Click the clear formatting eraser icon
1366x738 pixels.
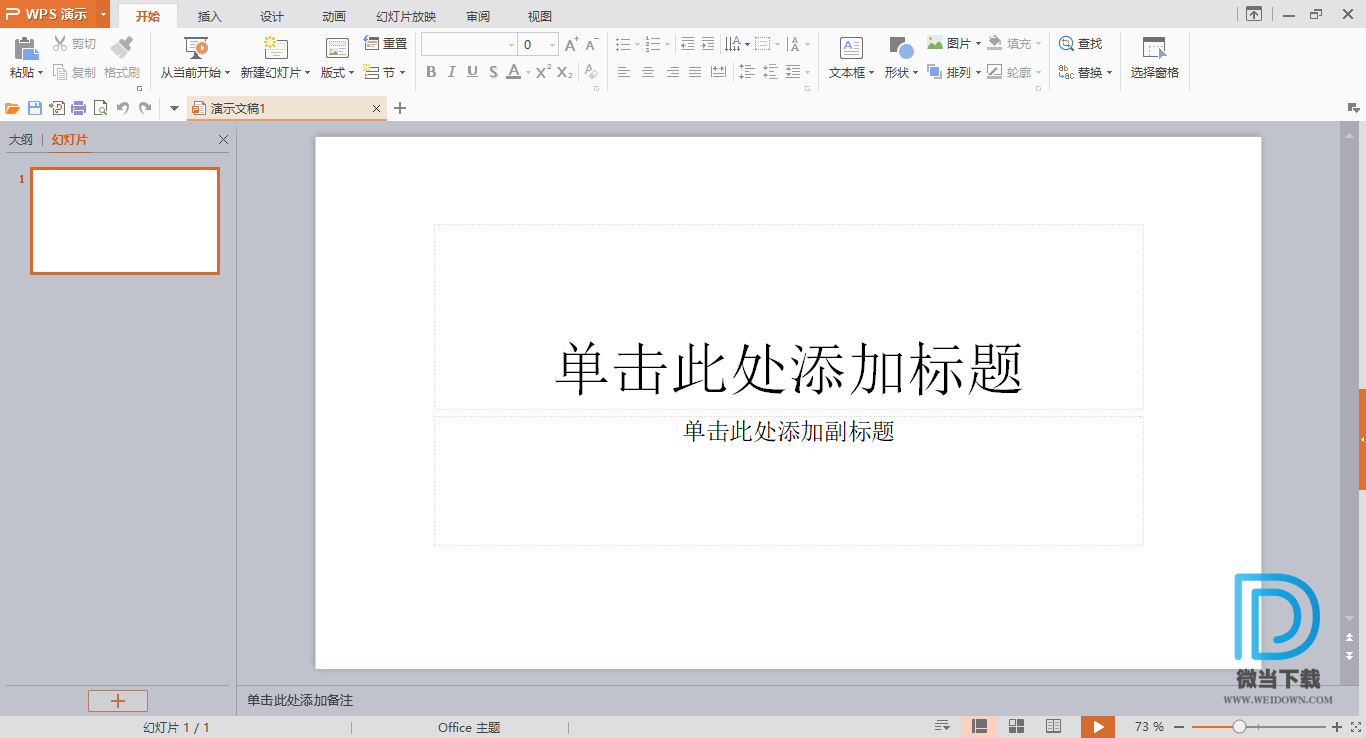(x=591, y=72)
